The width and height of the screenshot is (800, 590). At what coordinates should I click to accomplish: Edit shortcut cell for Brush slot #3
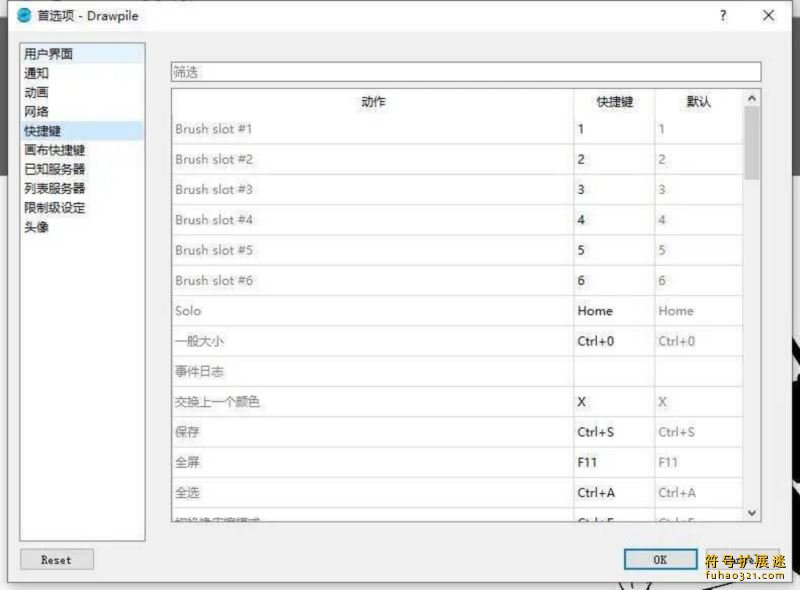(614, 189)
